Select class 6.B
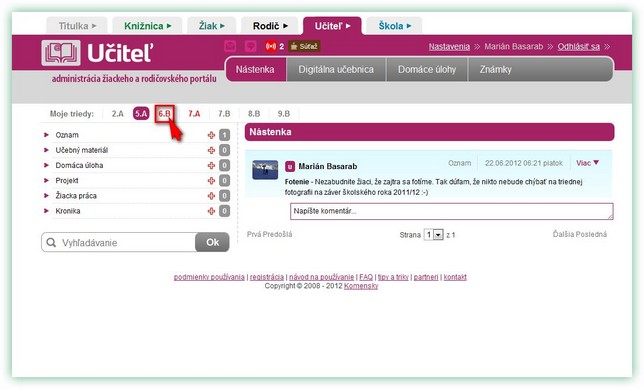644x389 pixels. click(165, 114)
